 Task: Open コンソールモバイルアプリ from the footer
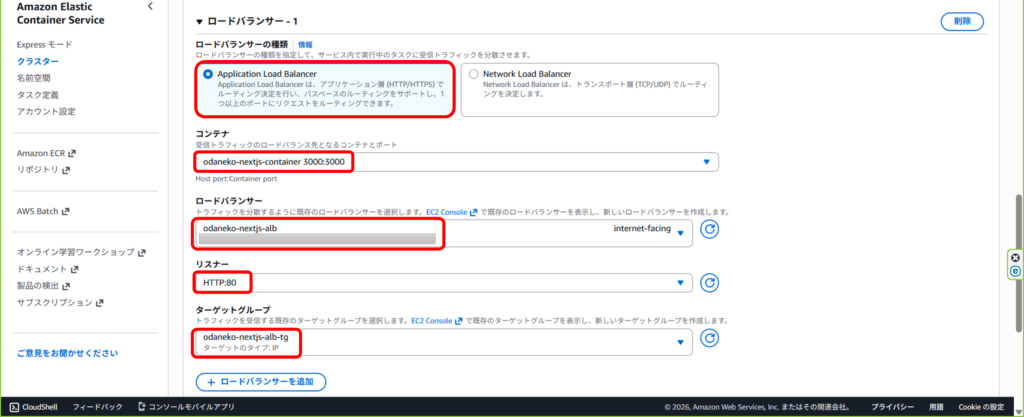[x=185, y=407]
